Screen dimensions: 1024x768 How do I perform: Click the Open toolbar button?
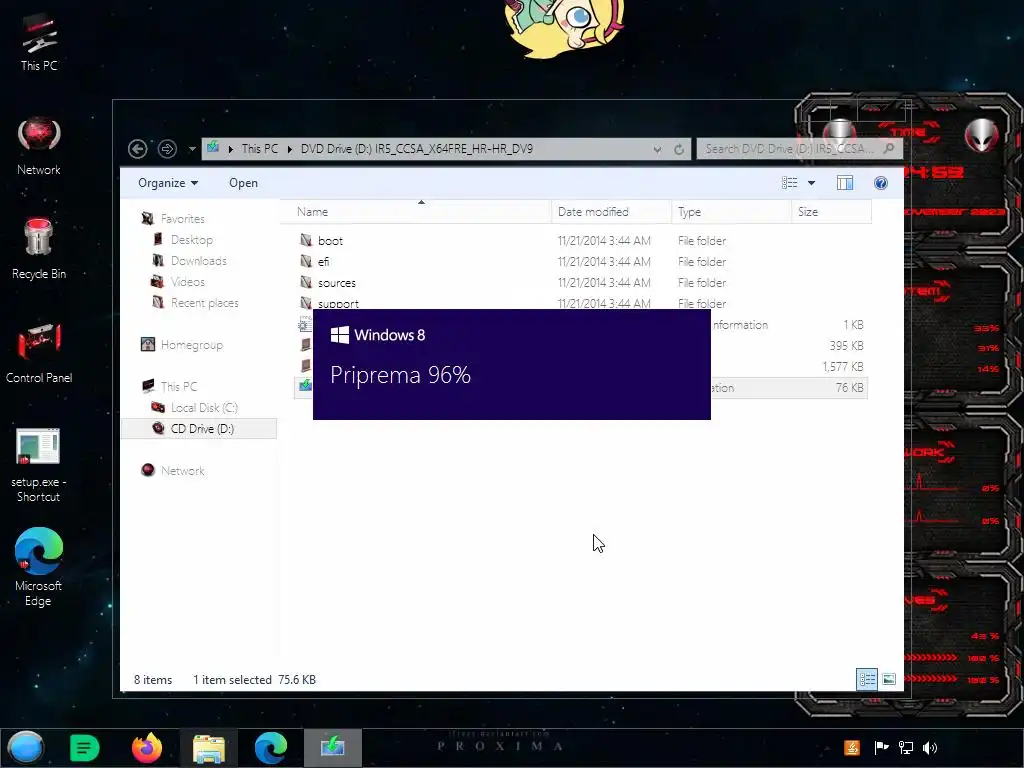coord(243,183)
